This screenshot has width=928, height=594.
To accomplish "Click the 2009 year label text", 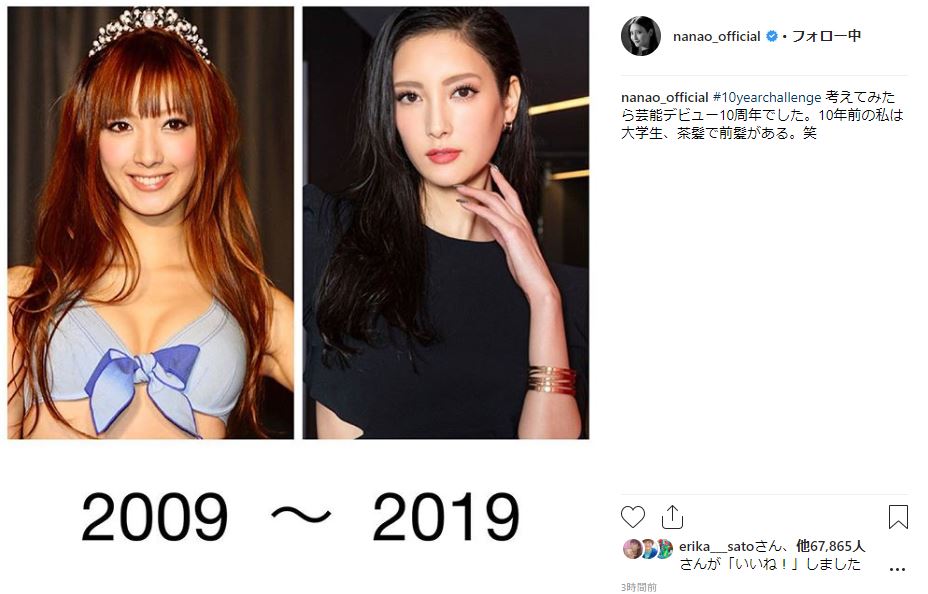I will (x=154, y=516).
